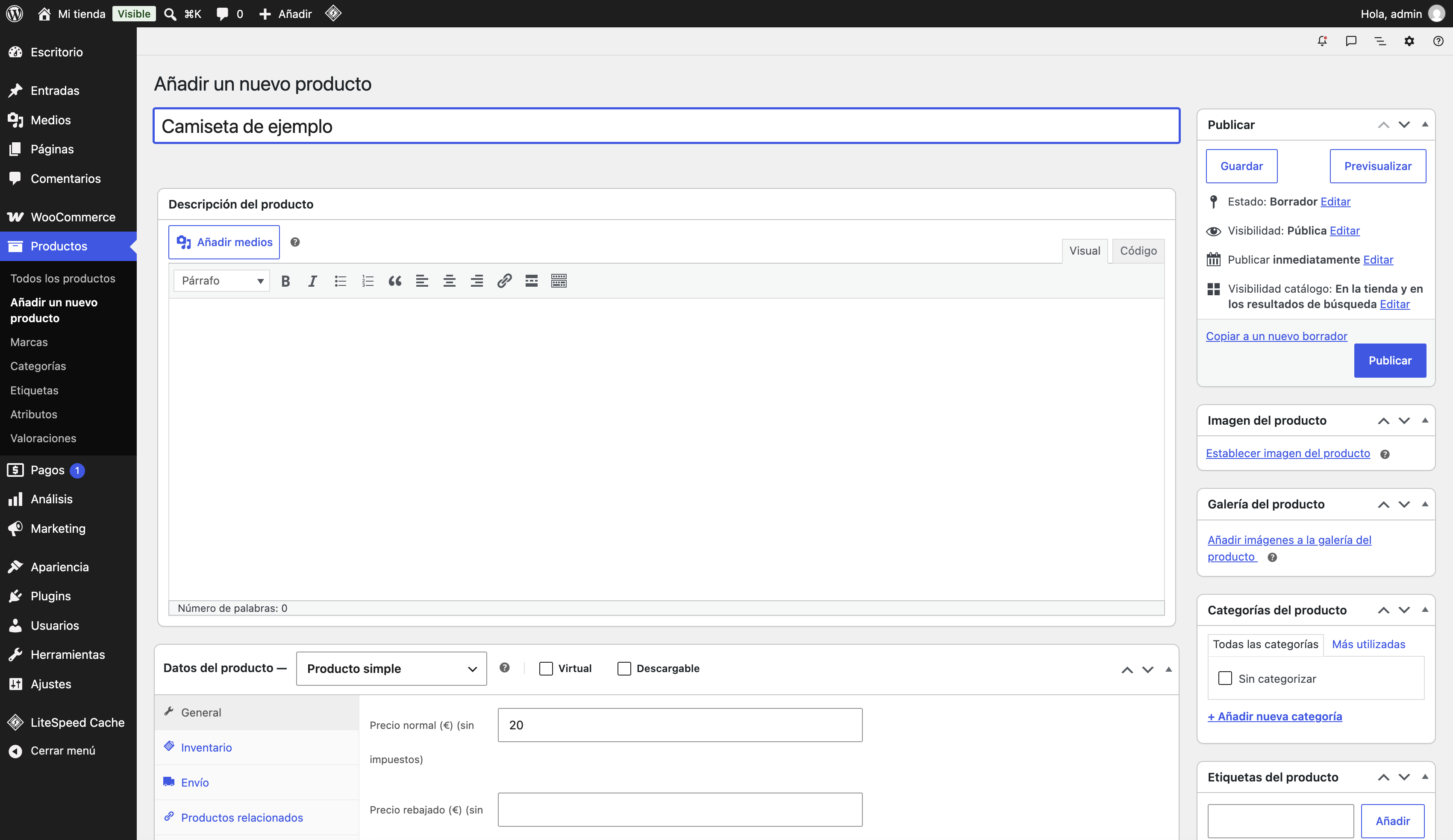
Task: Click the Precio rebajado input field
Action: click(680, 809)
